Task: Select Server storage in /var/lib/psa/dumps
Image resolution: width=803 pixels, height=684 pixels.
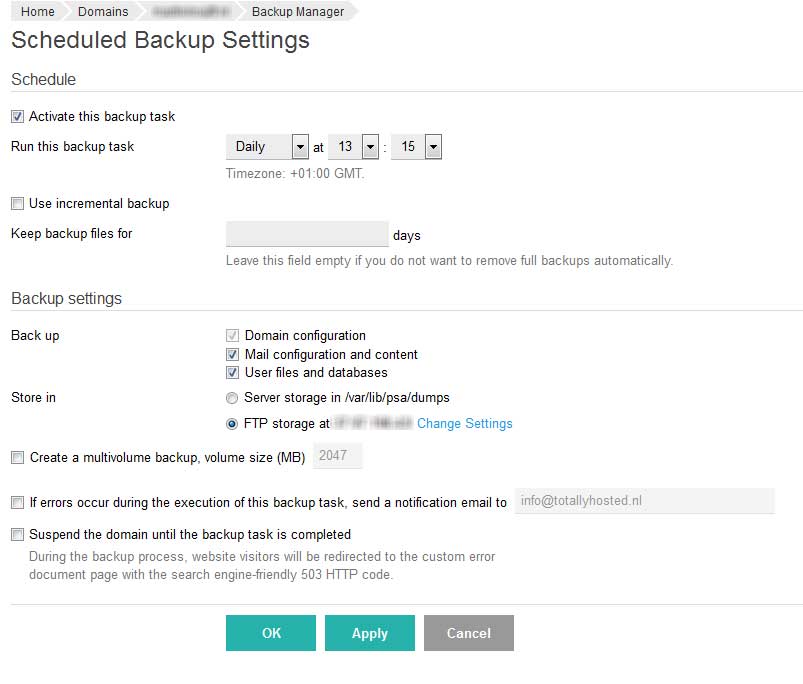Action: 233,398
